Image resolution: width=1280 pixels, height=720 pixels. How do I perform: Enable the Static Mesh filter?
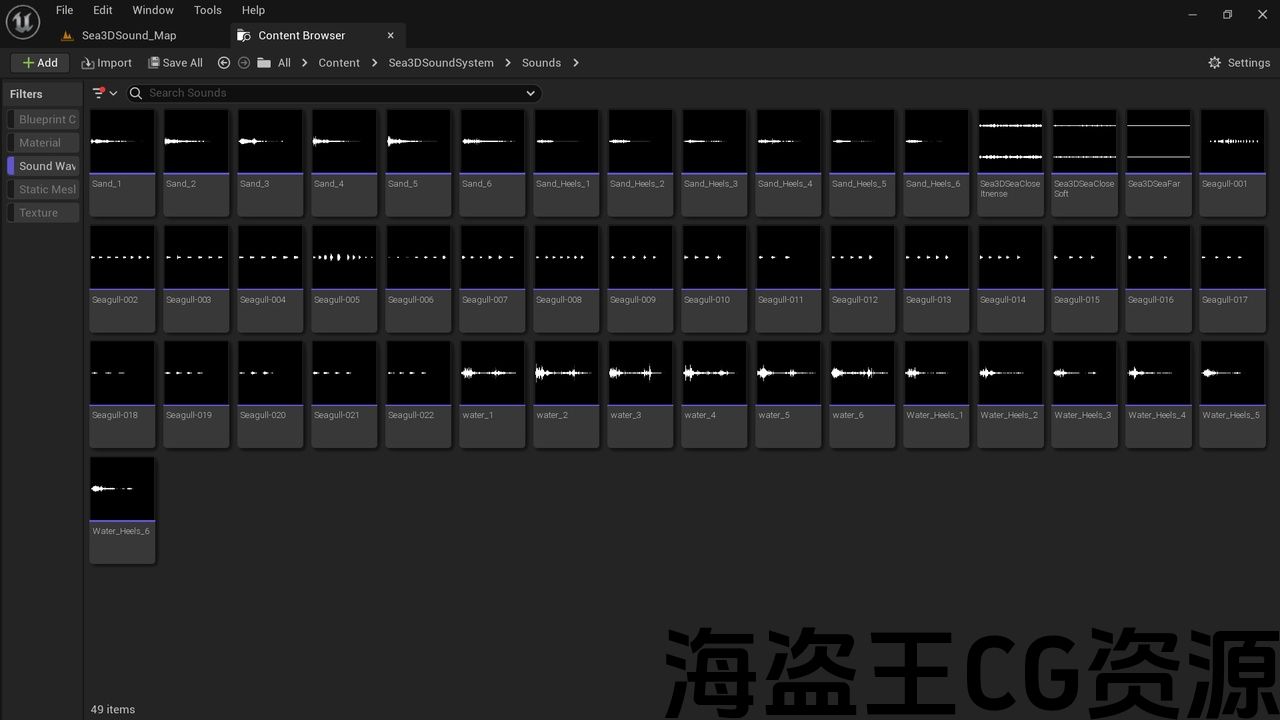point(44,189)
